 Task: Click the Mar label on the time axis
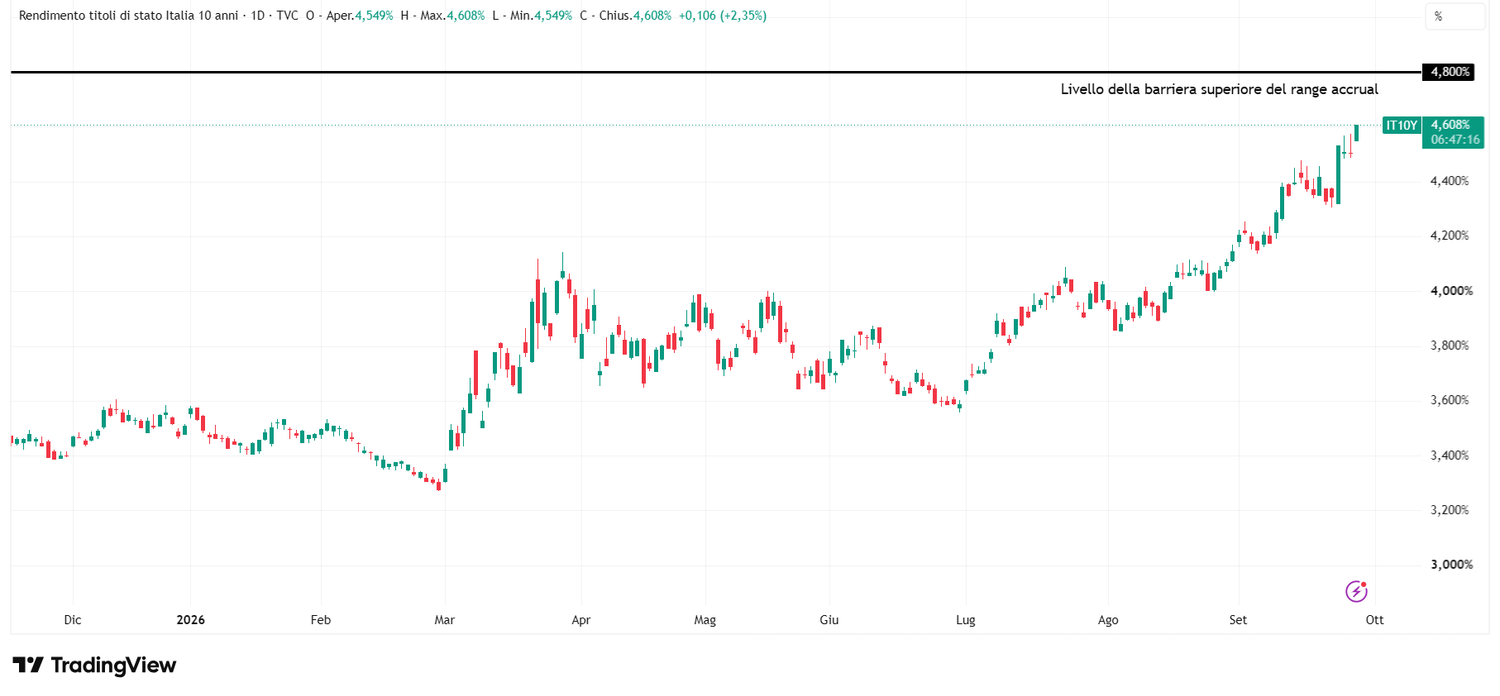pos(445,620)
